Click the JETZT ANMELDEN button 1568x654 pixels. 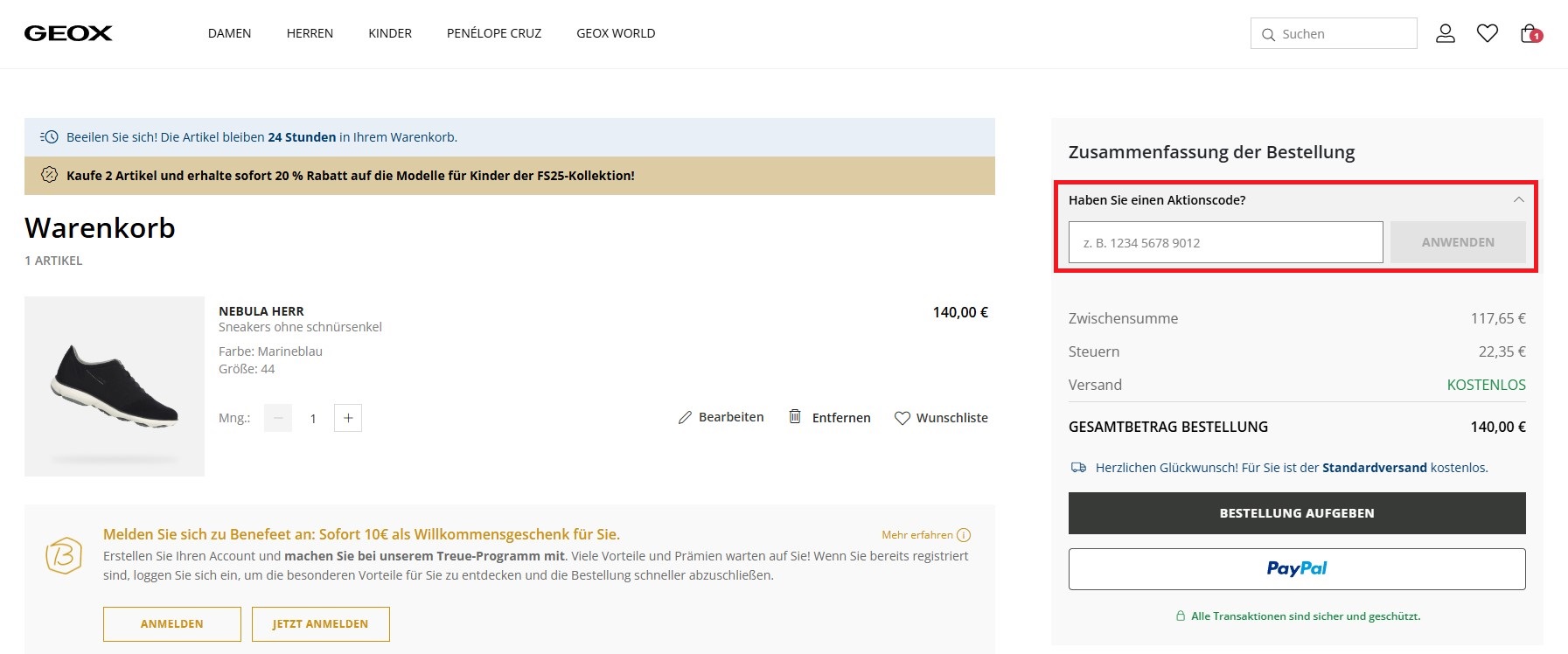(x=321, y=624)
